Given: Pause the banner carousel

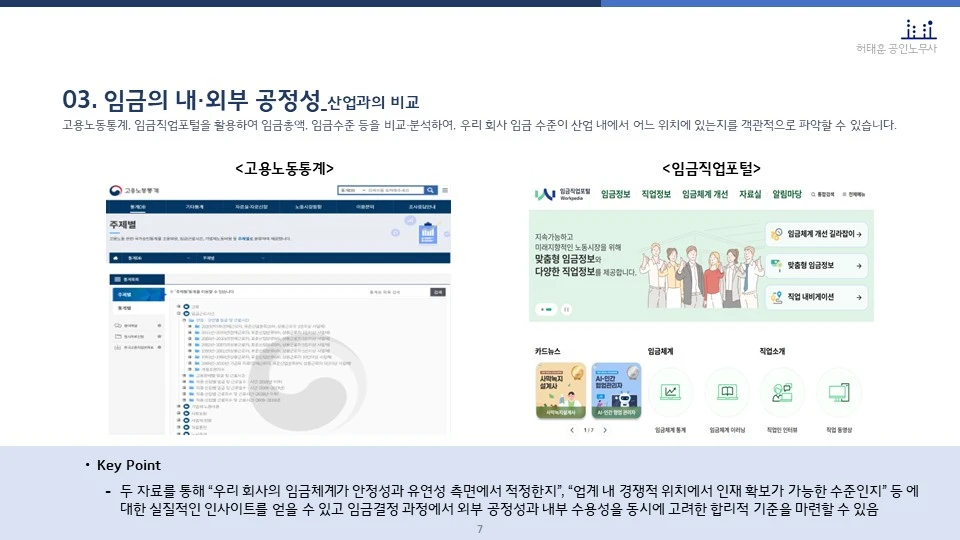Looking at the screenshot, I should pyautogui.click(x=566, y=309).
